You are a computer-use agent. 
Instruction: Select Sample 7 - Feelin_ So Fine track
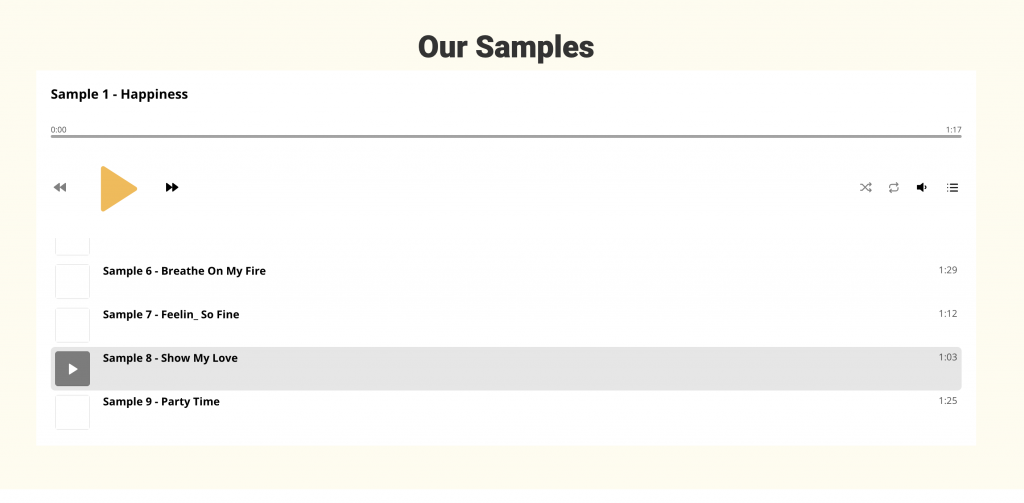pos(506,325)
